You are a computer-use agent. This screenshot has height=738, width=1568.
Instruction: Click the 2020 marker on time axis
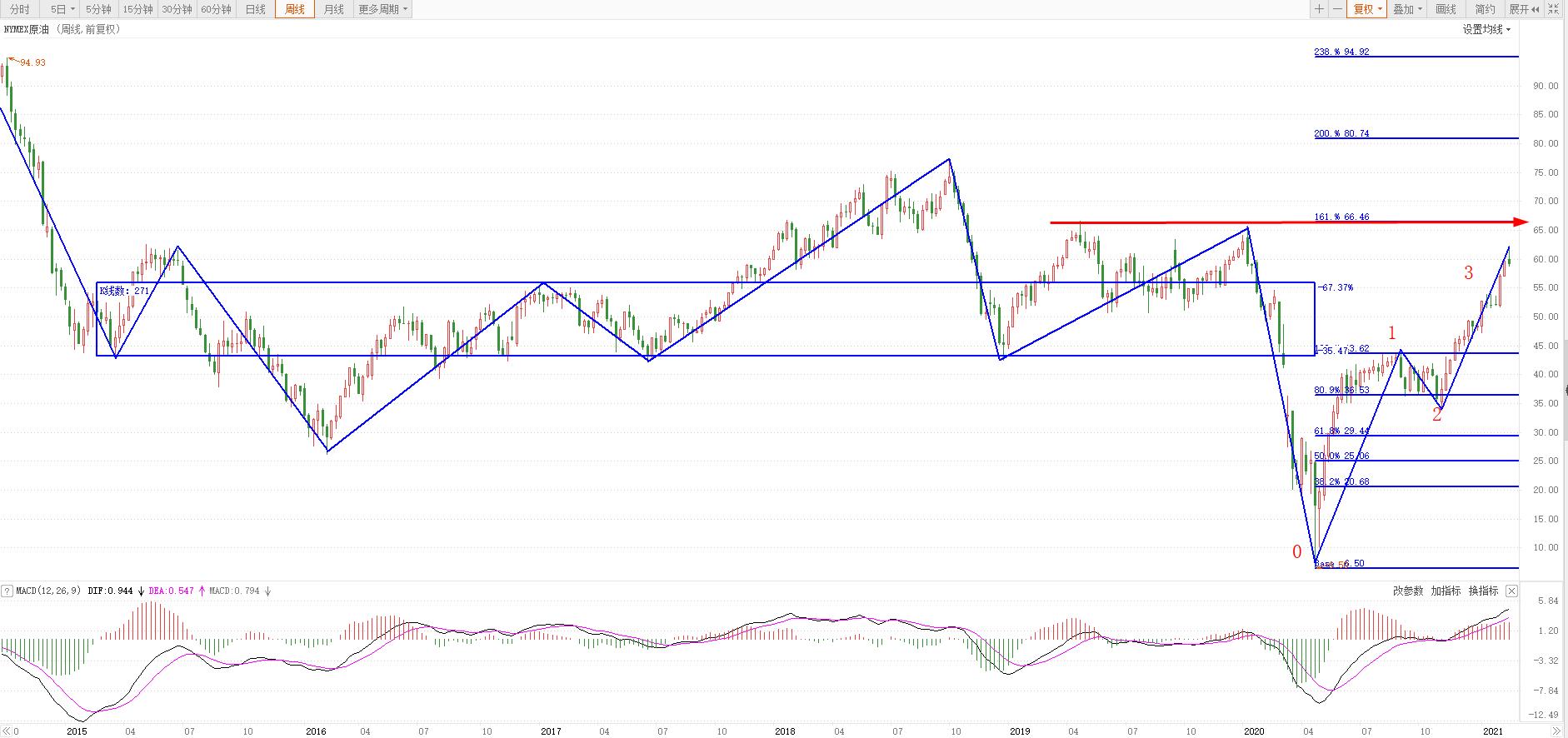pyautogui.click(x=1254, y=731)
